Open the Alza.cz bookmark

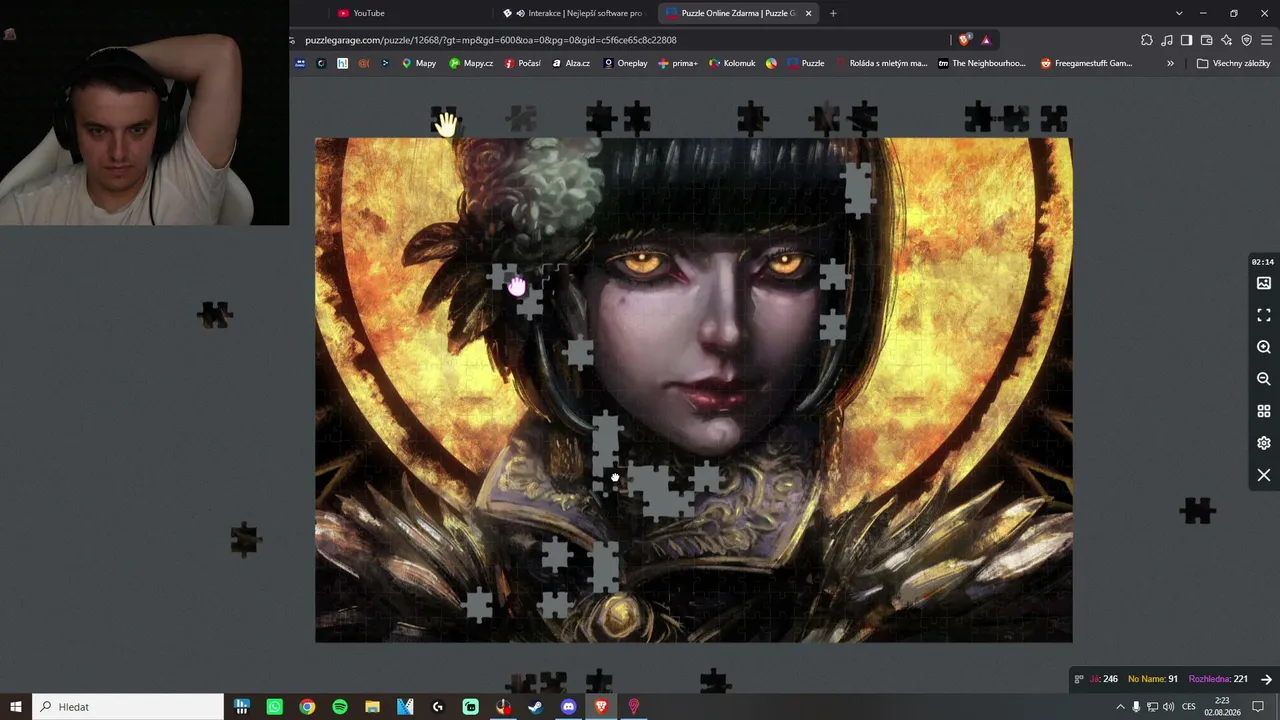(x=571, y=63)
